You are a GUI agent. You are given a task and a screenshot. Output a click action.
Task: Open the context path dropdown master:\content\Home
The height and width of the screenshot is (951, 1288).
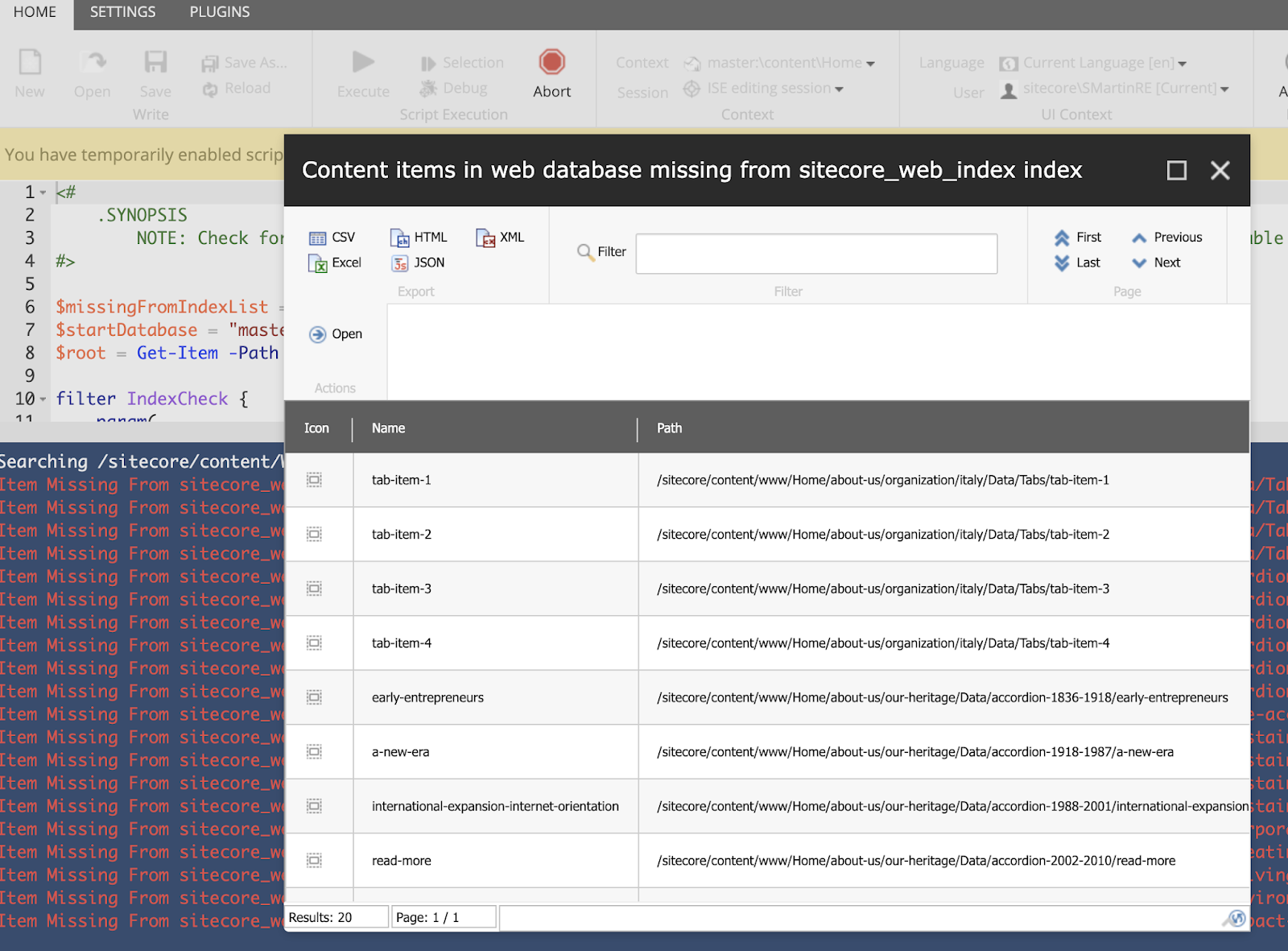click(779, 63)
